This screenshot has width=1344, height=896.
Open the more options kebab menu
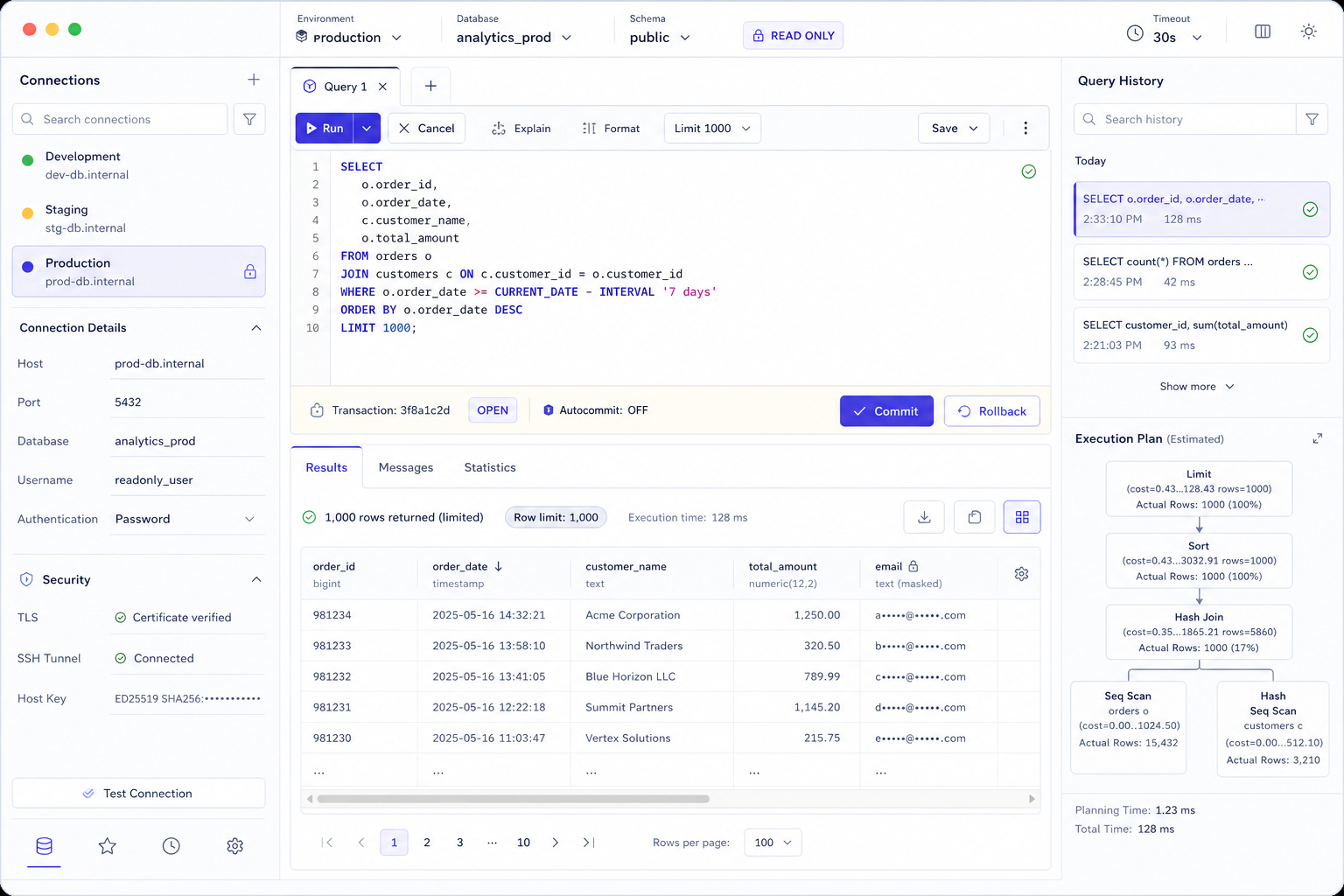coord(1025,128)
